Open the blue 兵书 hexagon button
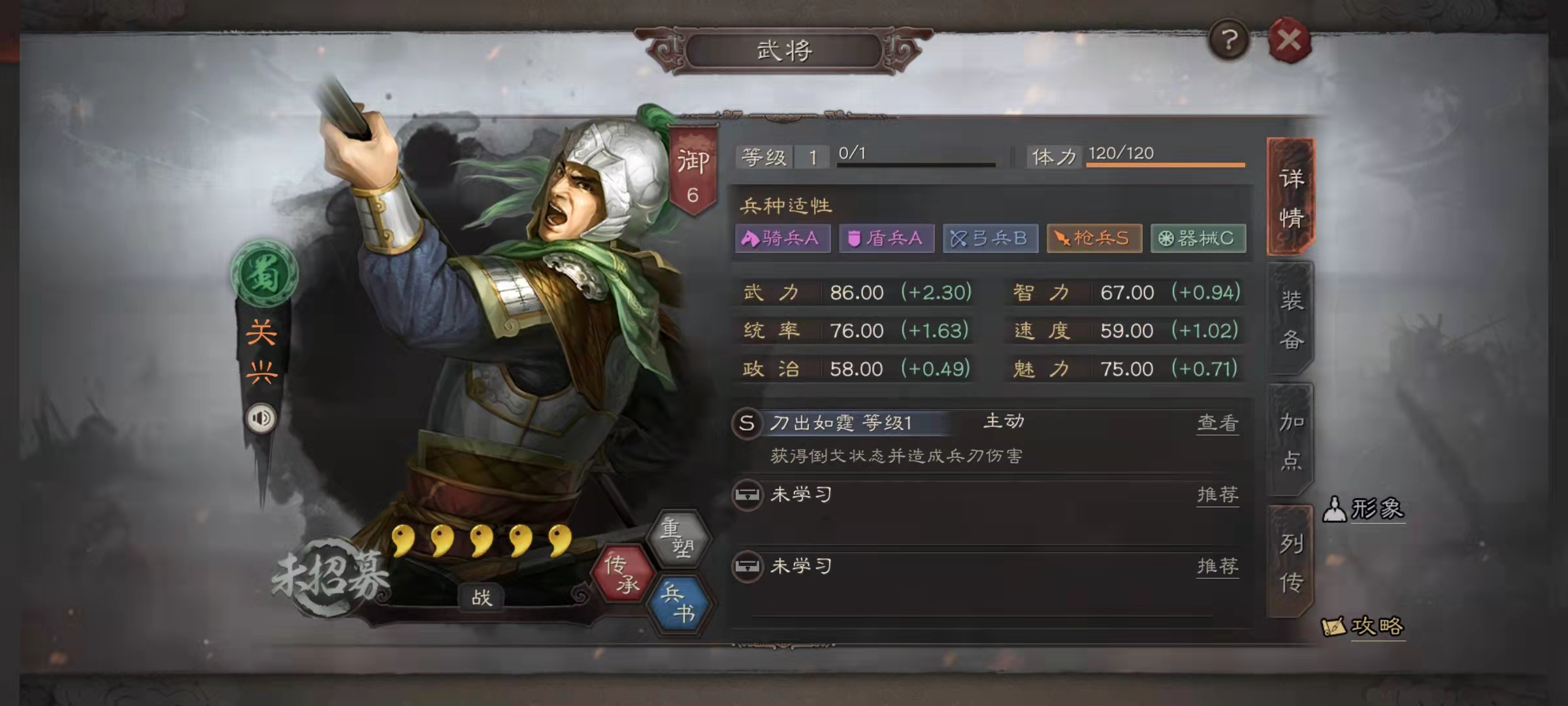This screenshot has width=1568, height=706. coord(679,604)
